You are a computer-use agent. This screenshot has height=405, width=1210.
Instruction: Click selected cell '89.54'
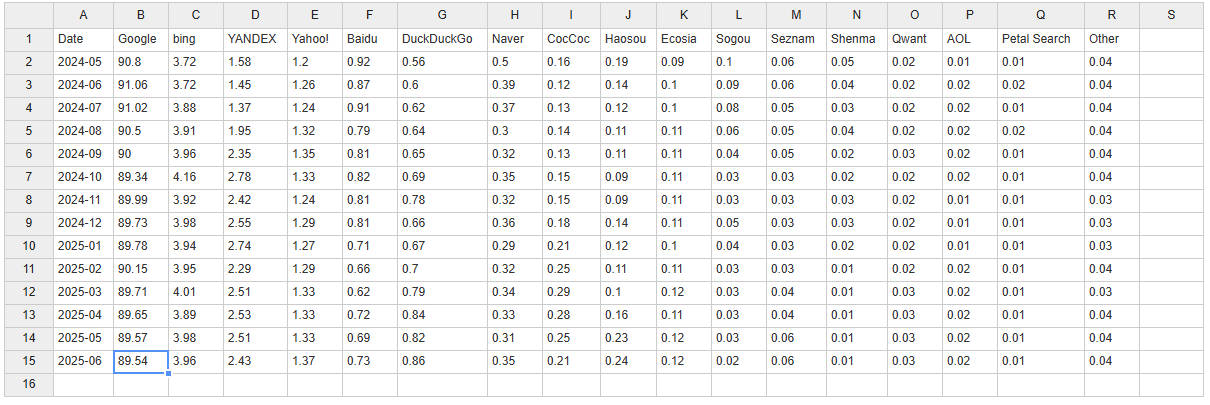pyautogui.click(x=140, y=361)
